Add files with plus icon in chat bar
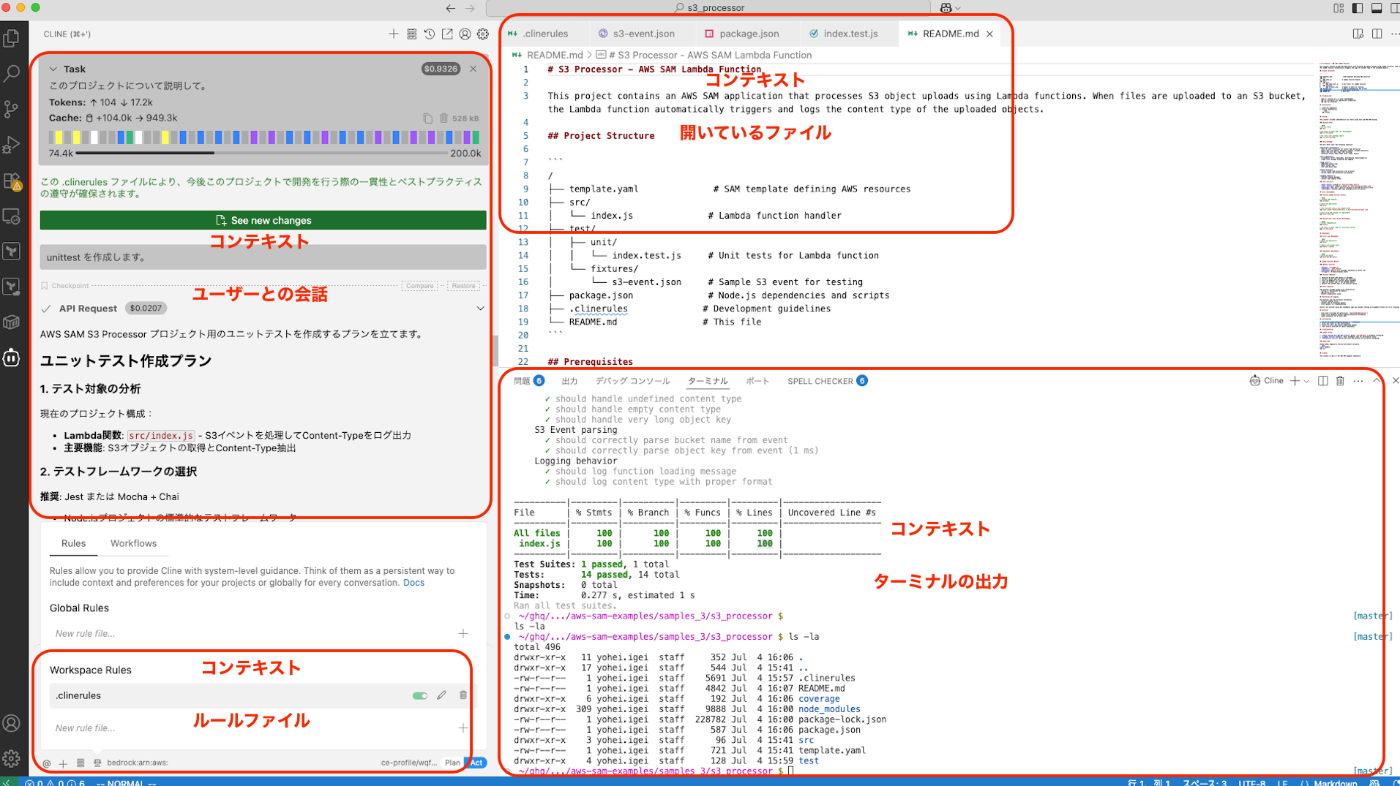 point(62,763)
